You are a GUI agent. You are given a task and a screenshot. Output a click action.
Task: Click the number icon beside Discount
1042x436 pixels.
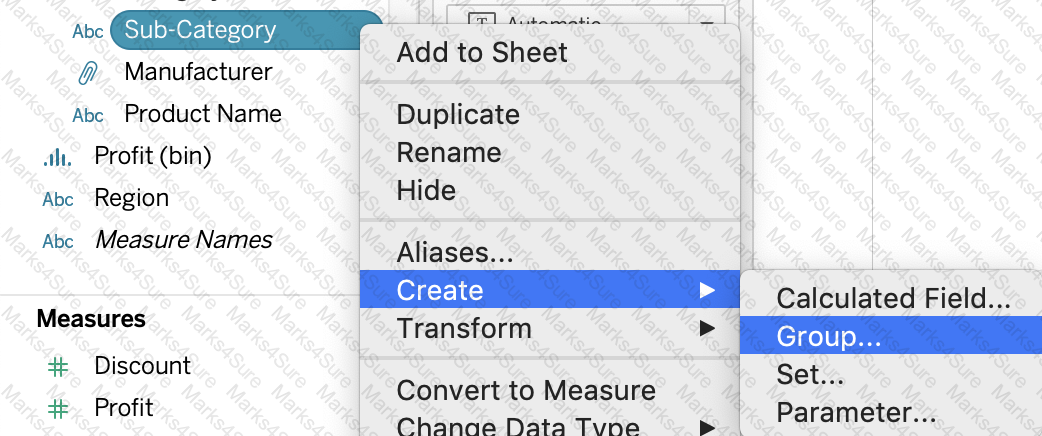[x=58, y=366]
